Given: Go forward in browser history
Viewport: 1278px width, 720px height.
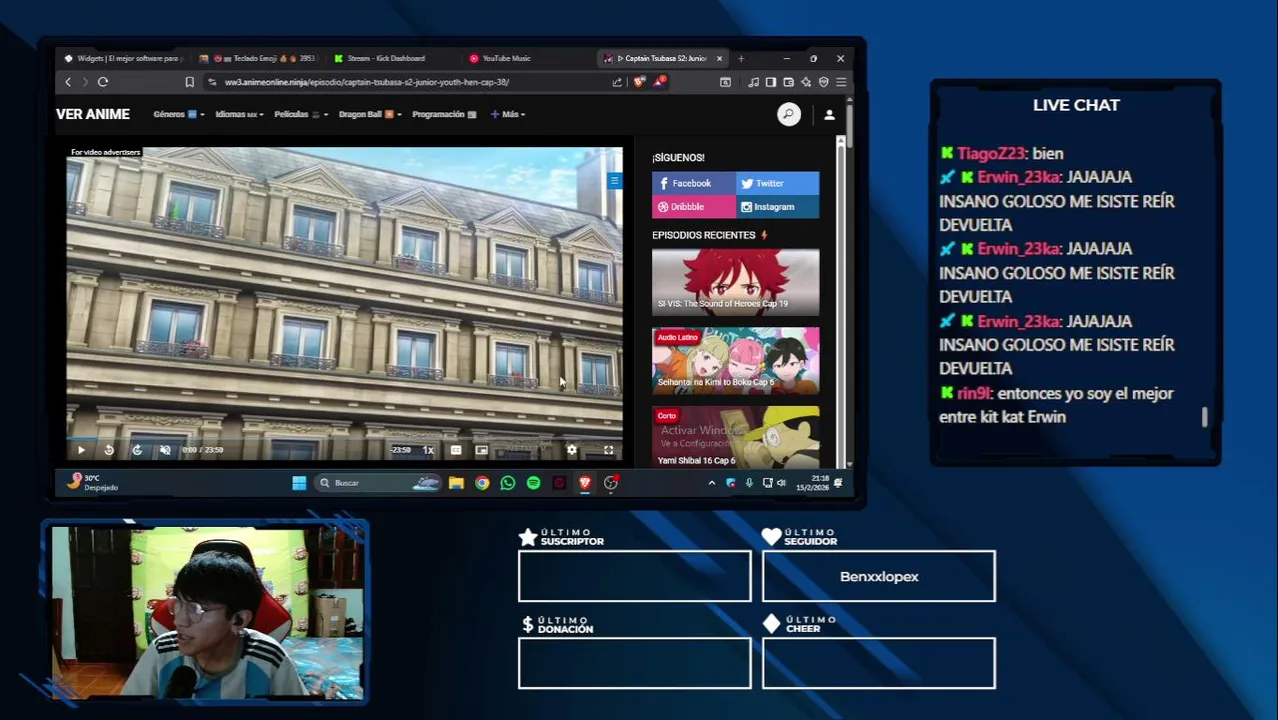Looking at the screenshot, I should point(85,82).
